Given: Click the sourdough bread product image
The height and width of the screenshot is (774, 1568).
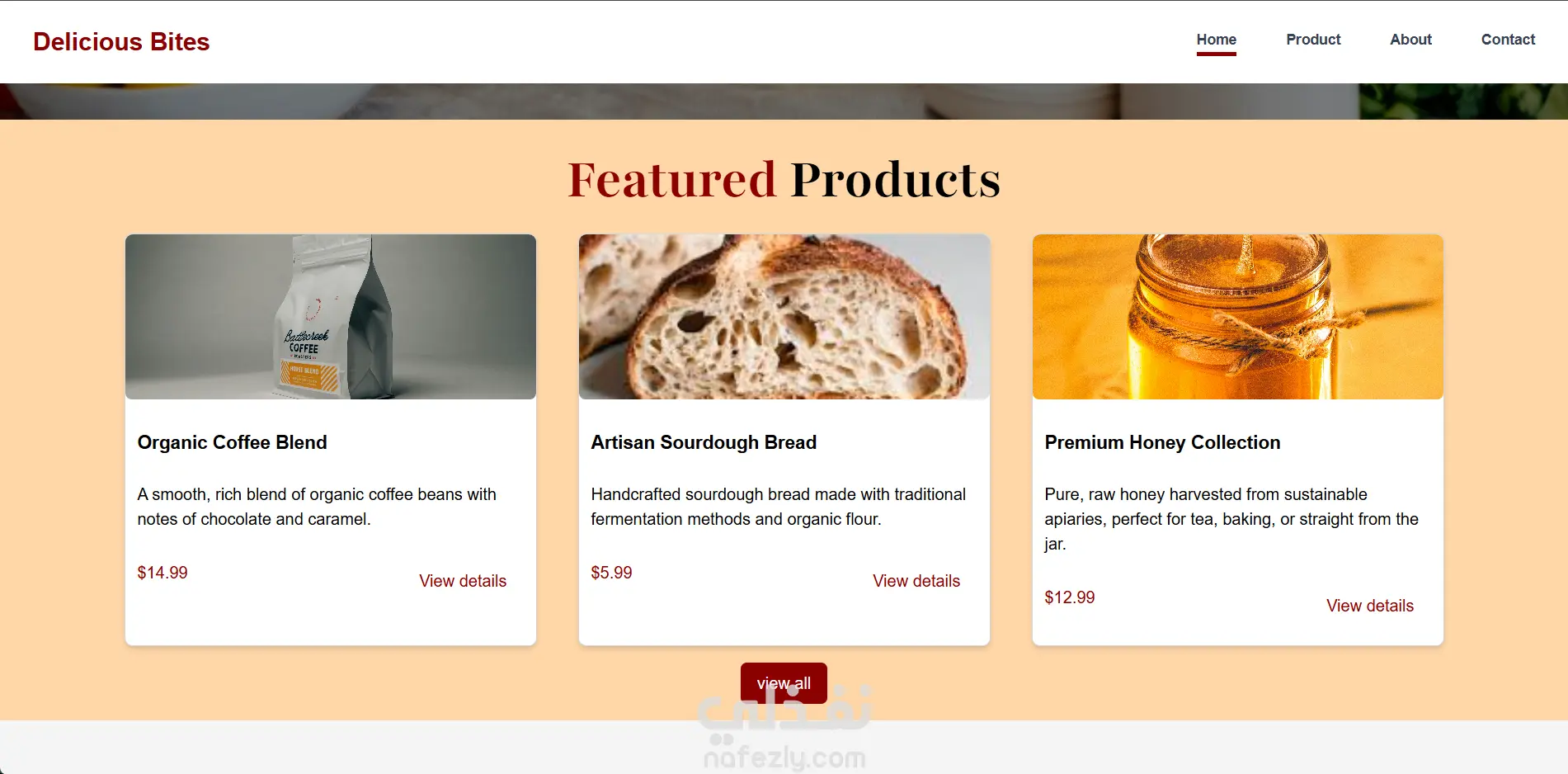Looking at the screenshot, I should [784, 317].
